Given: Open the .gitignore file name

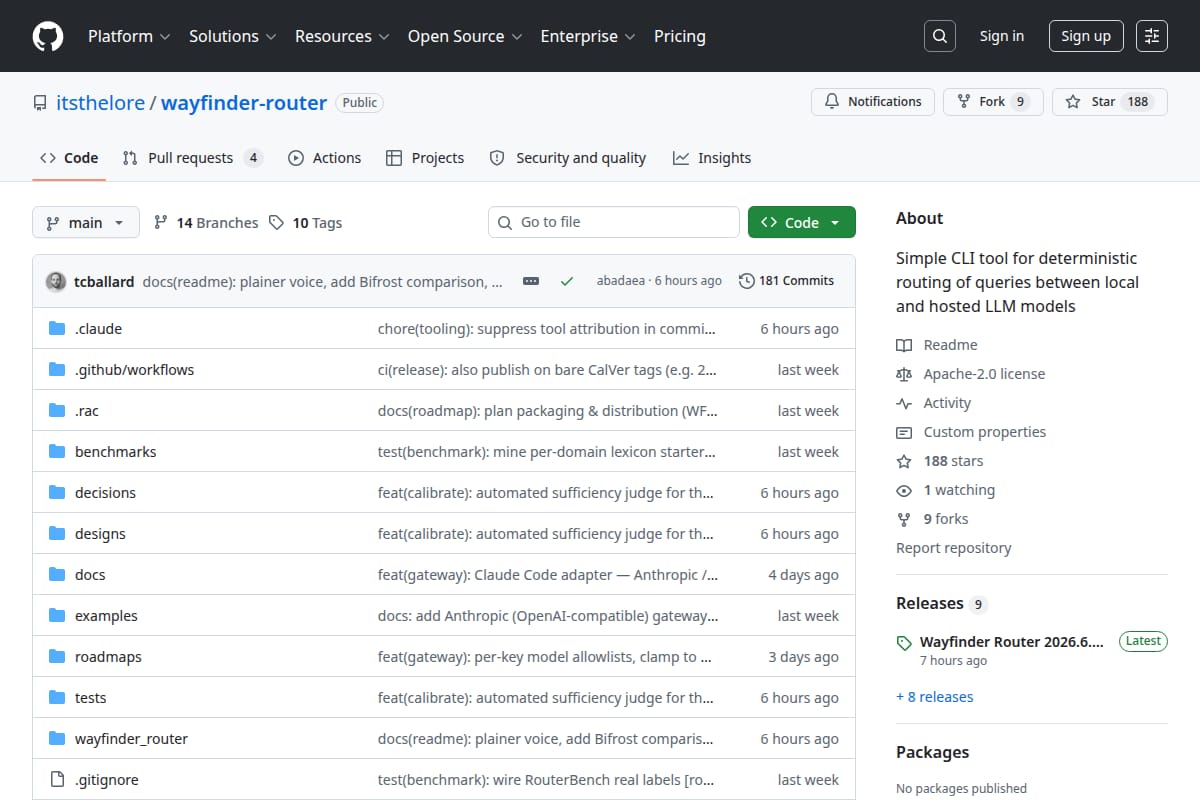Looking at the screenshot, I should (x=106, y=780).
